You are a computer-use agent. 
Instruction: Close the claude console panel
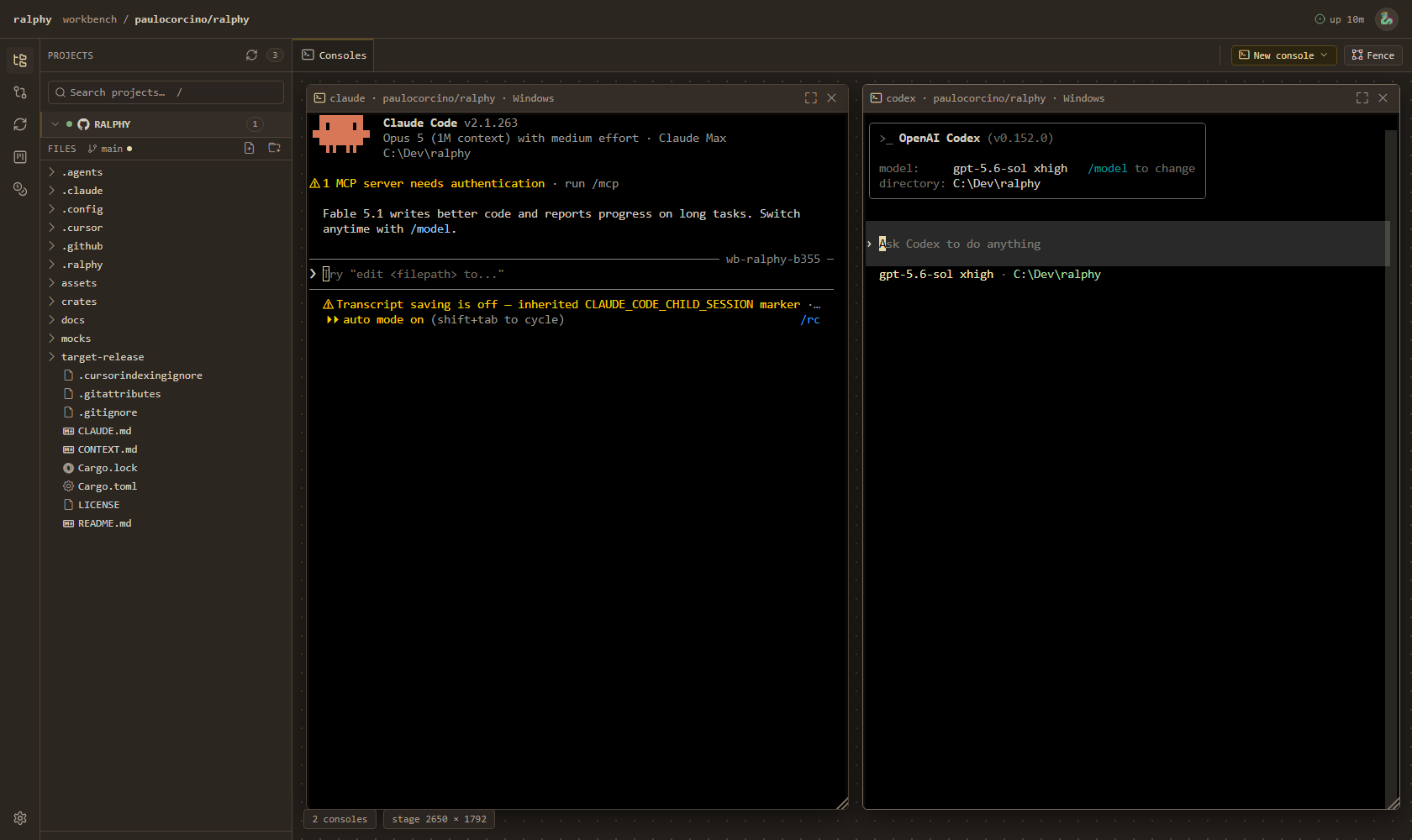831,98
